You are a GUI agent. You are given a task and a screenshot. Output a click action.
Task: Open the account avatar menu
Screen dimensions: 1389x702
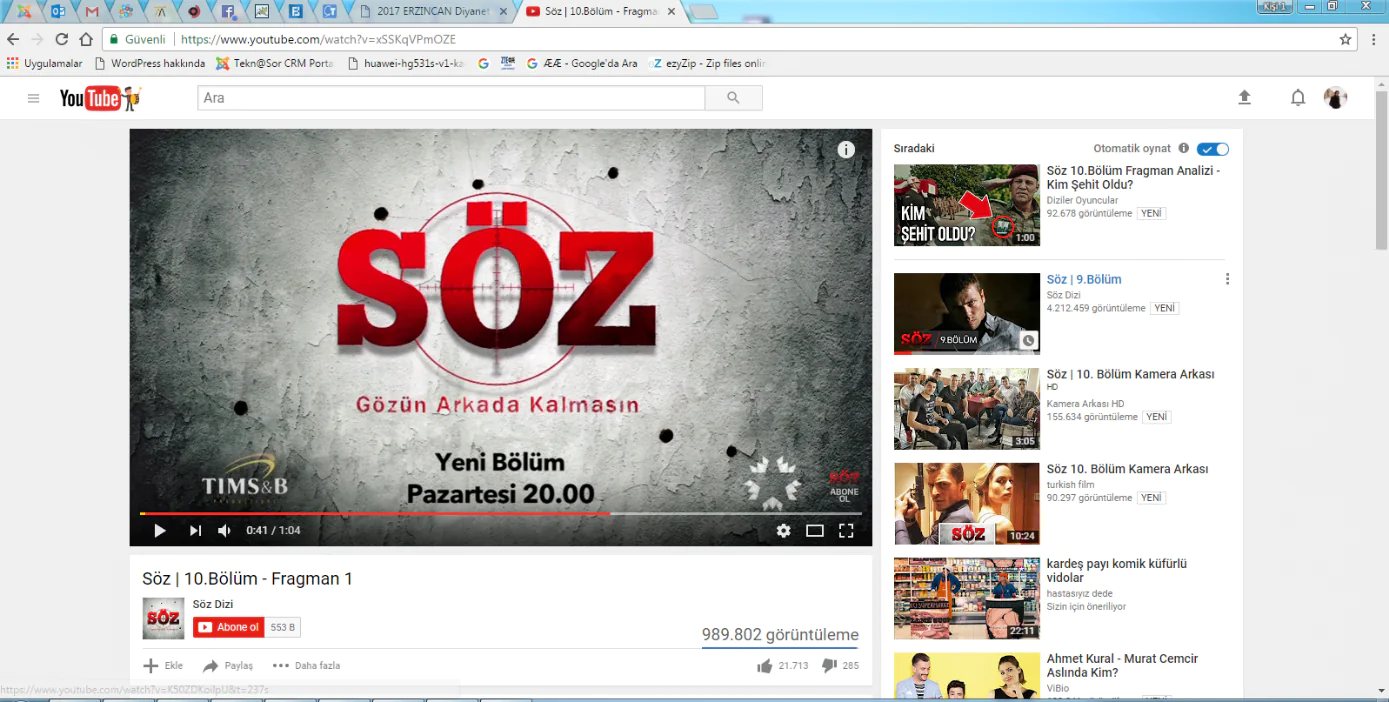pos(1335,97)
